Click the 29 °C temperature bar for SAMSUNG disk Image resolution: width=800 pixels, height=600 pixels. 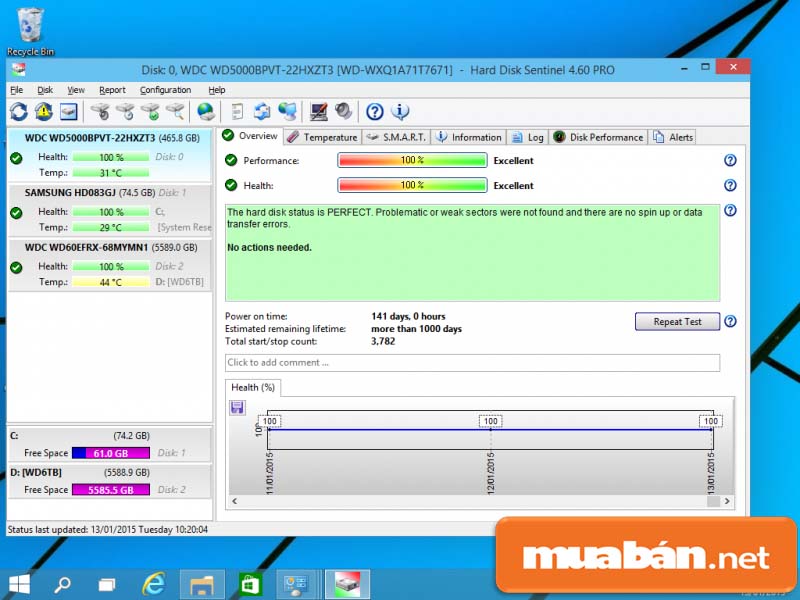pos(111,228)
